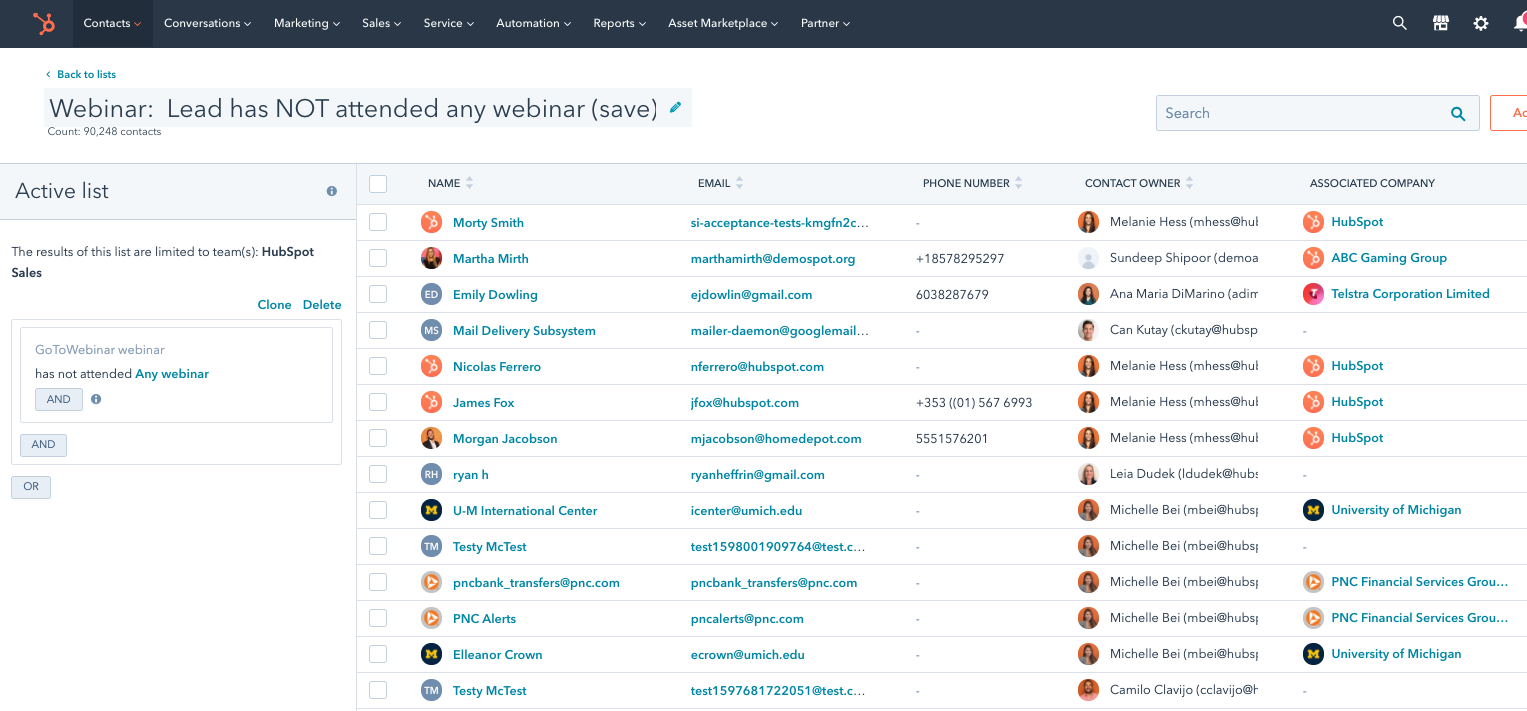Image resolution: width=1527 pixels, height=711 pixels.
Task: Sort by PHONE NUMBER column arrows
Action: (x=1019, y=183)
